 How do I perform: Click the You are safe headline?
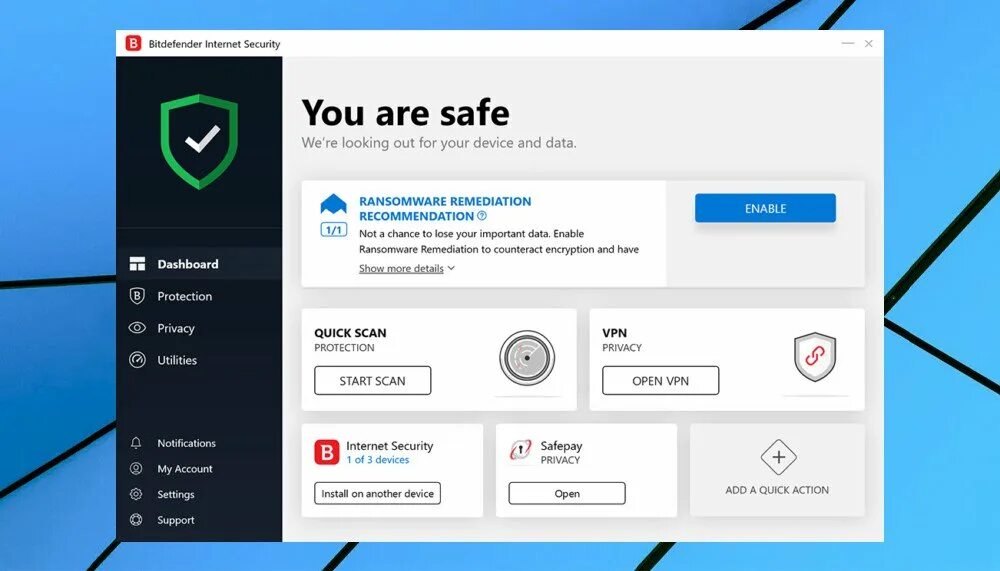pos(406,113)
